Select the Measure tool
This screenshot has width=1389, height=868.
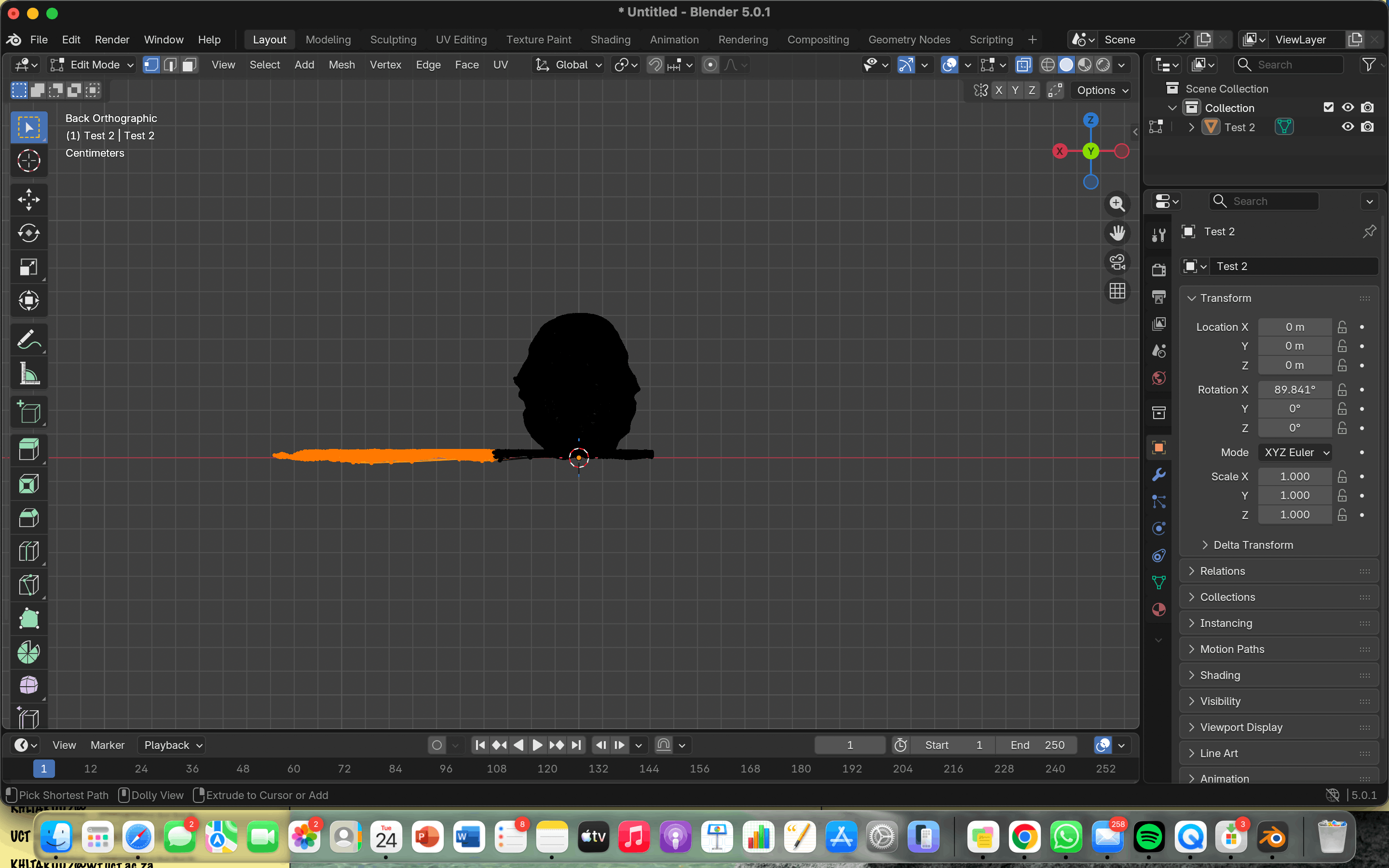point(28,374)
